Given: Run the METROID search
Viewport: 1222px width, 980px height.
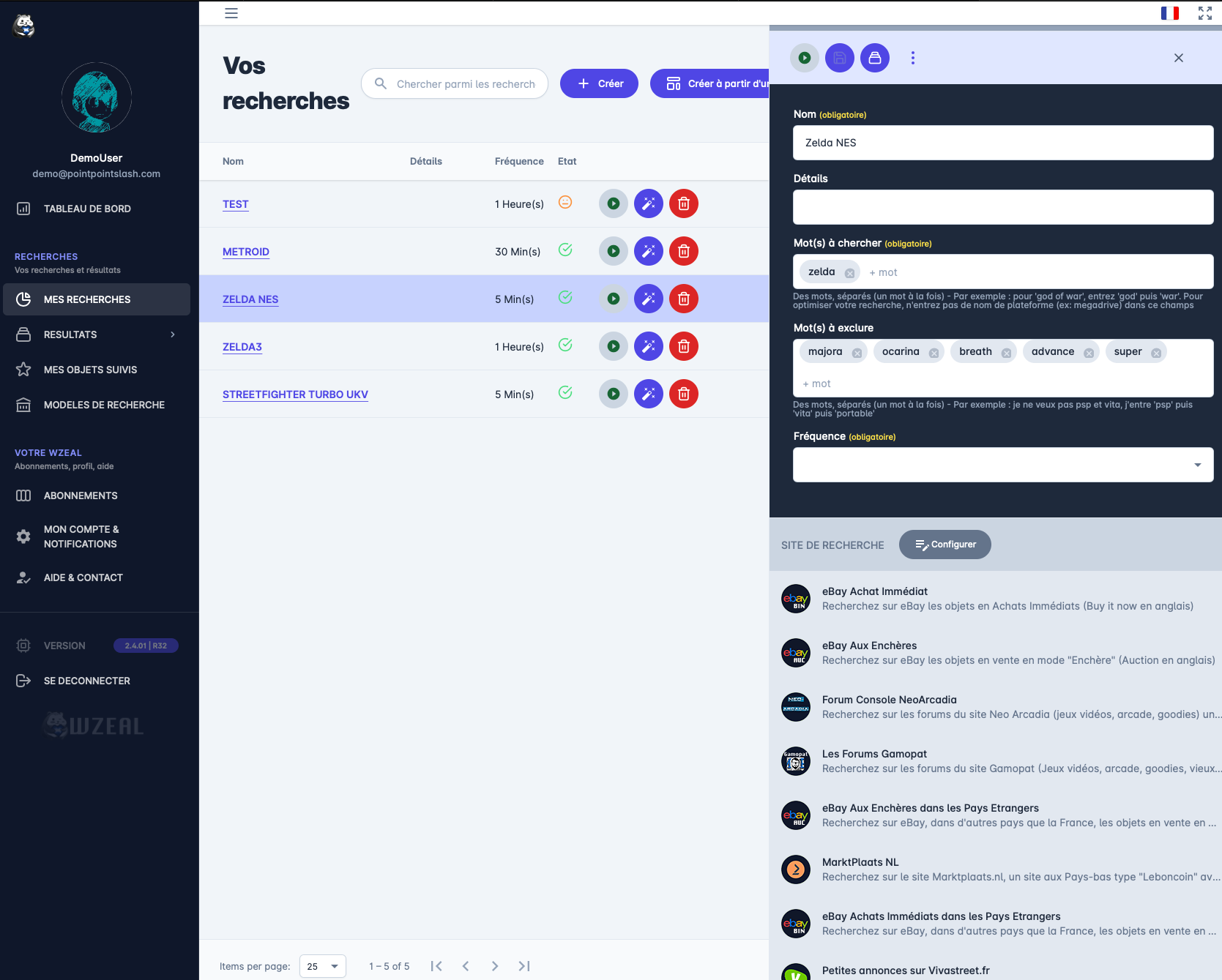Looking at the screenshot, I should click(x=614, y=251).
